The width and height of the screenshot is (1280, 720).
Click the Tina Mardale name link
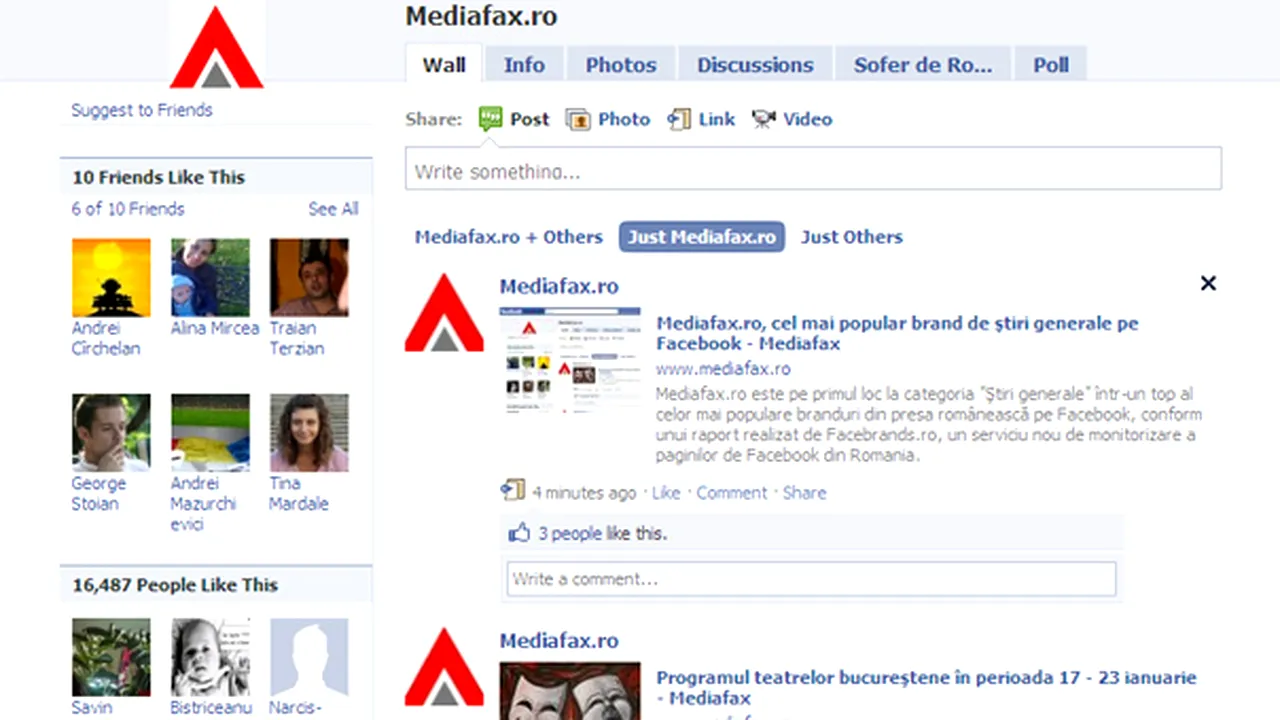[298, 493]
